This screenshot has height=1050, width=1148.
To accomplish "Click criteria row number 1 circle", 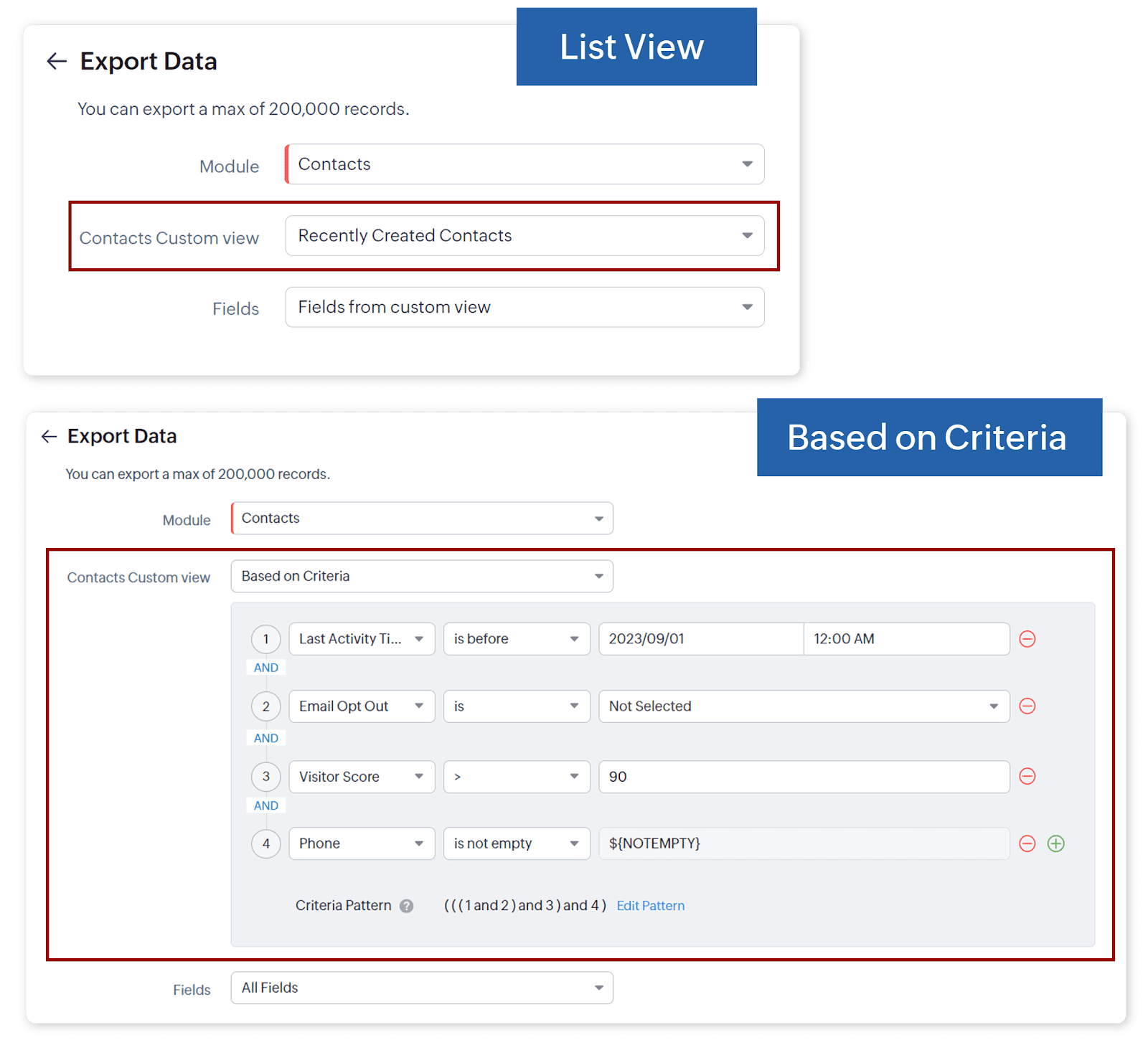I will (x=266, y=639).
